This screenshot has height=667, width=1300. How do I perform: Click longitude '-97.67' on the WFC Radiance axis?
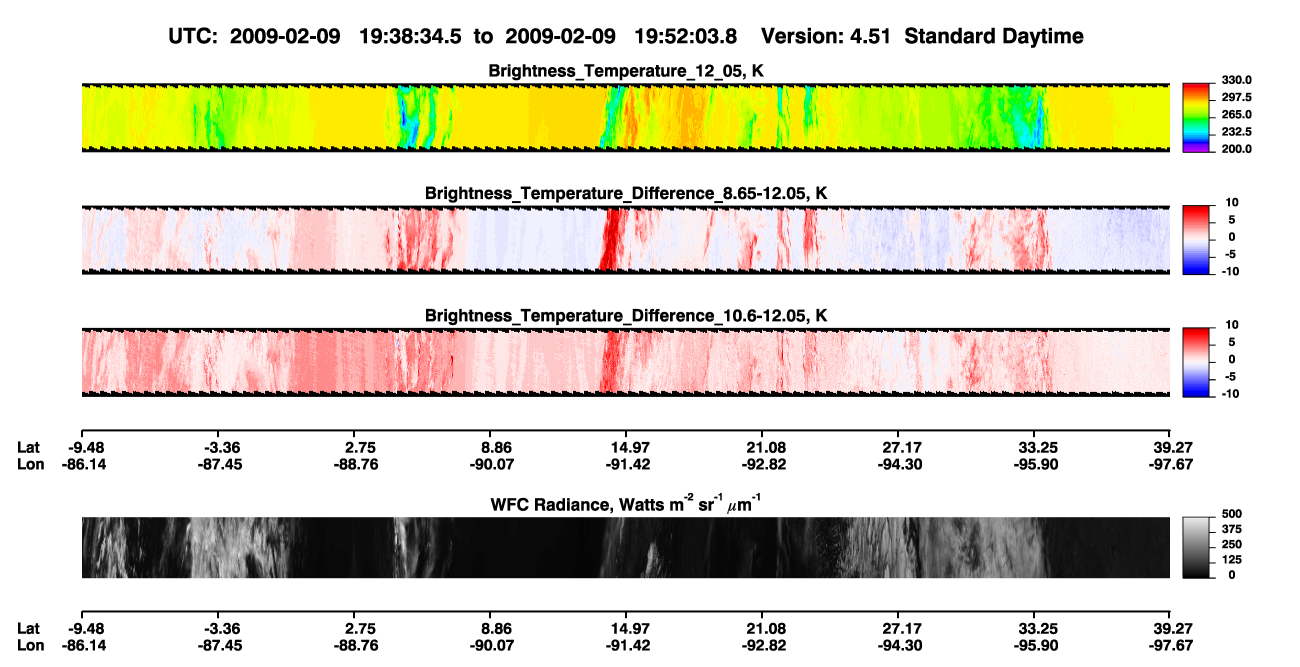1170,645
